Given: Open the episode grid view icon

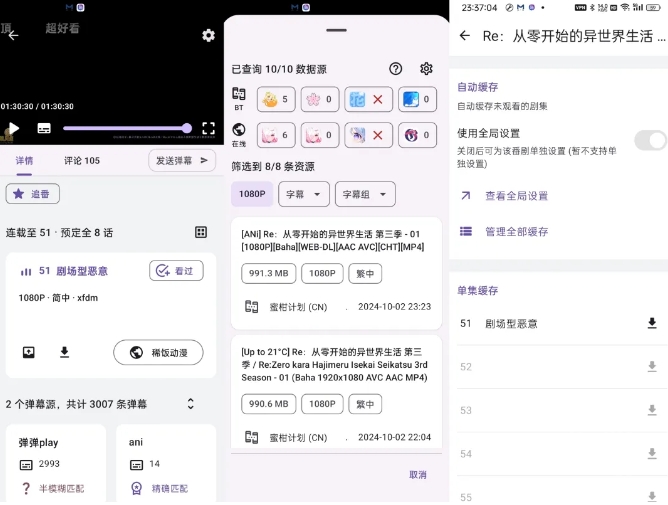Looking at the screenshot, I should (x=201, y=232).
